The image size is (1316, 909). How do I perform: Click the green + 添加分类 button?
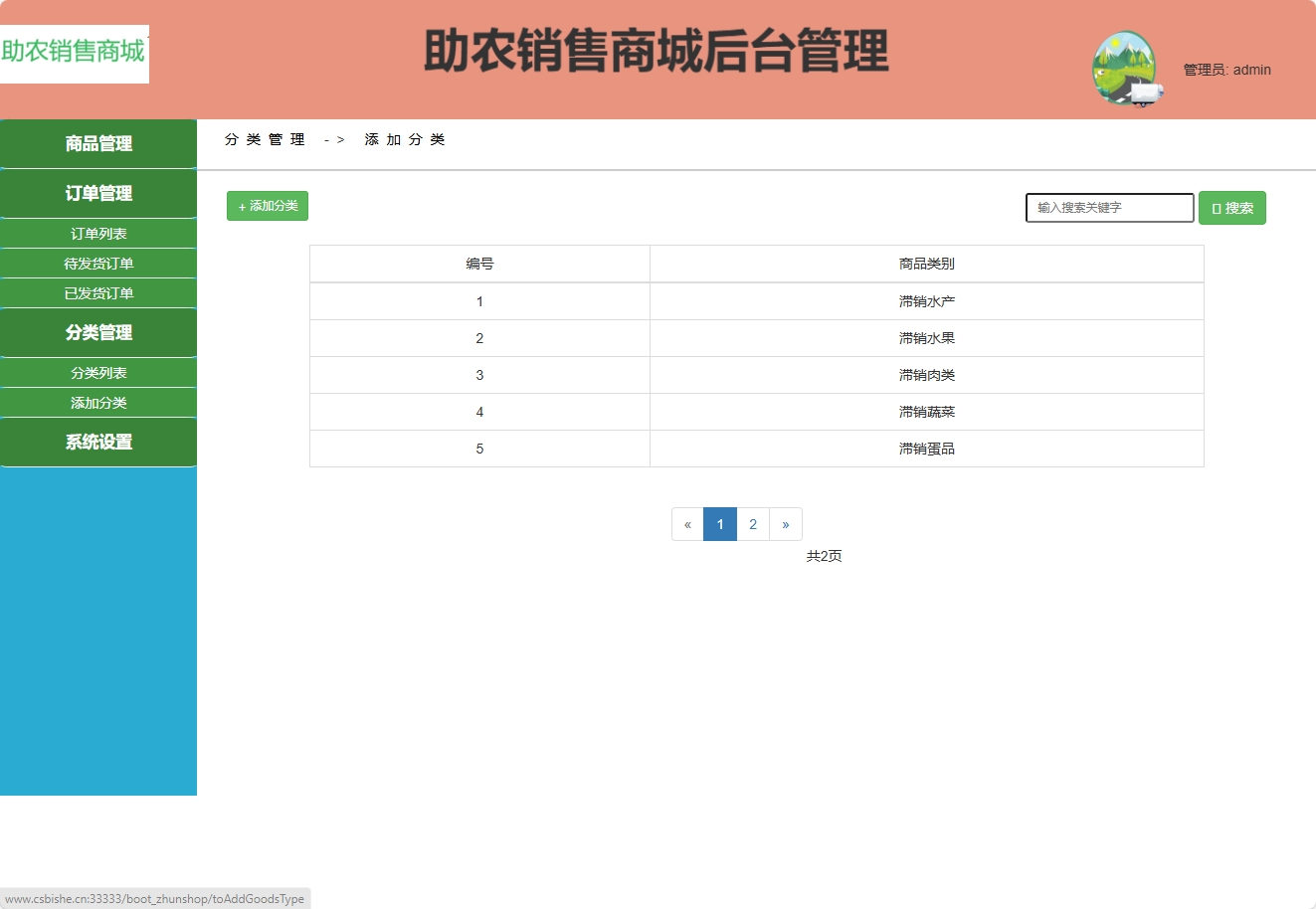(268, 206)
